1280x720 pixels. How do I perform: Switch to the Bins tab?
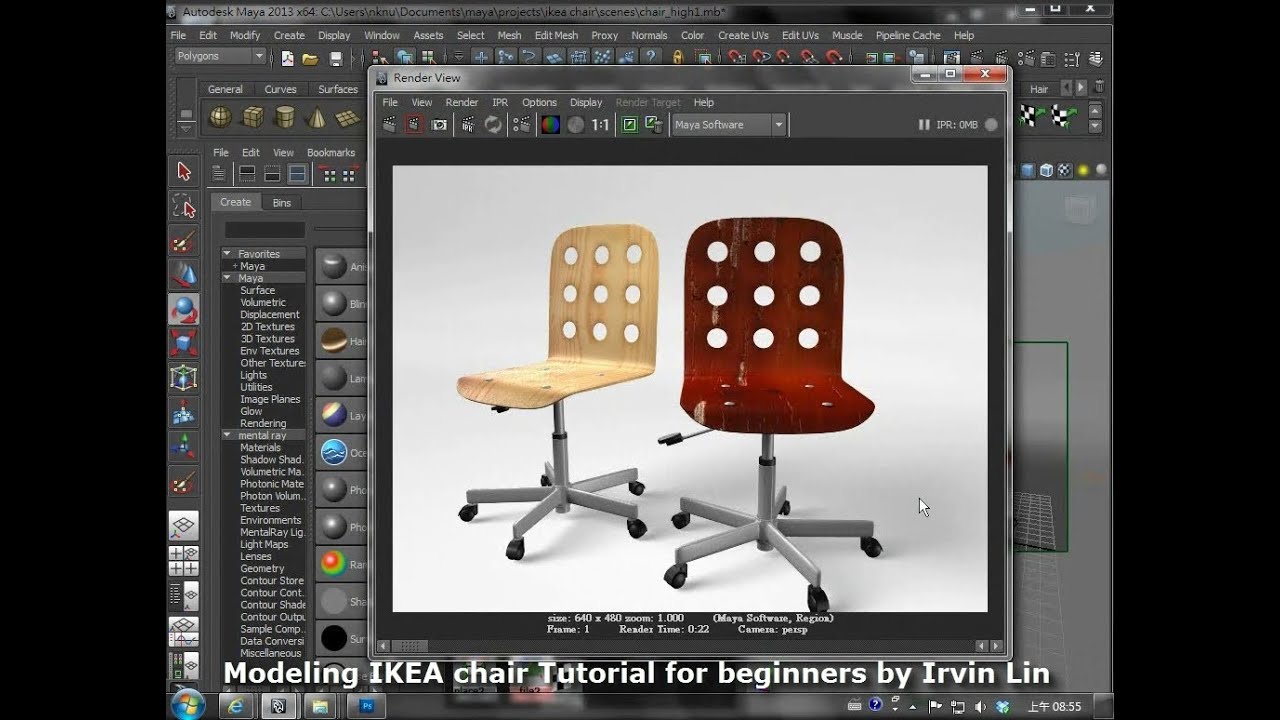[x=282, y=203]
